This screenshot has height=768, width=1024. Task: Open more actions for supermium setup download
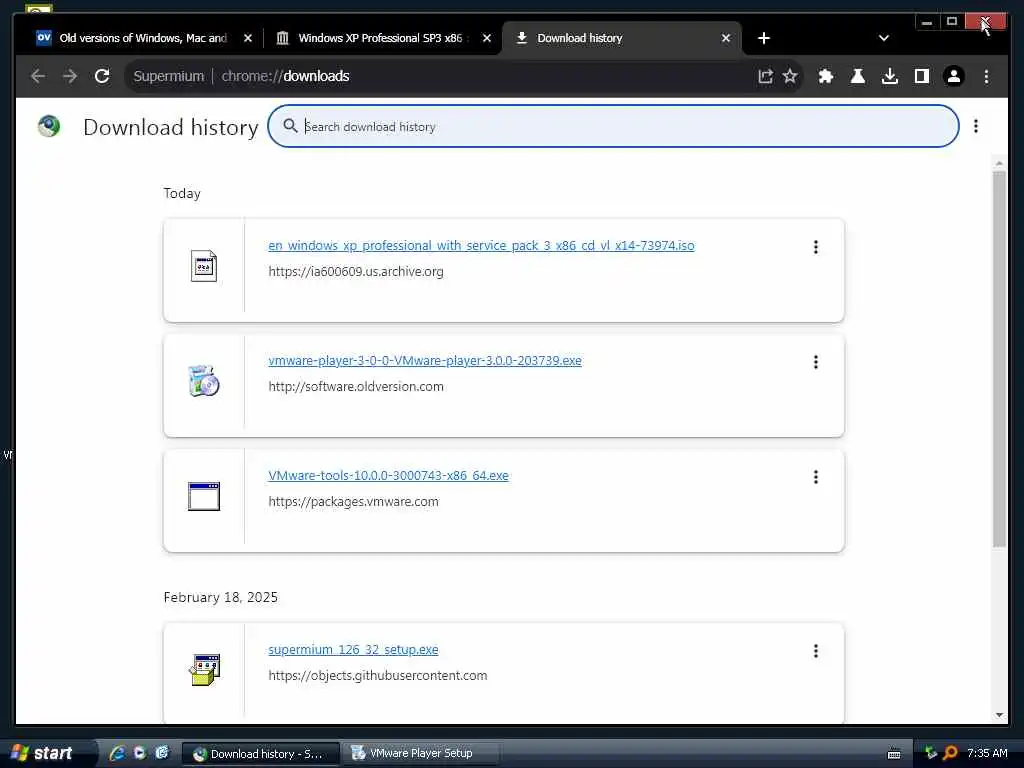tap(816, 650)
